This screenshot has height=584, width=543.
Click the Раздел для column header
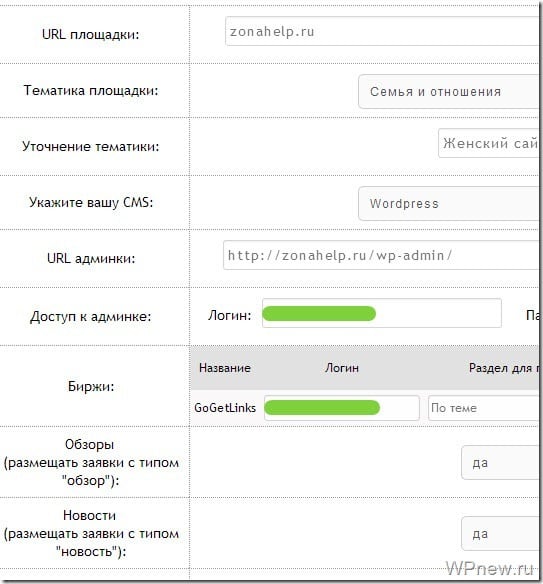point(503,368)
